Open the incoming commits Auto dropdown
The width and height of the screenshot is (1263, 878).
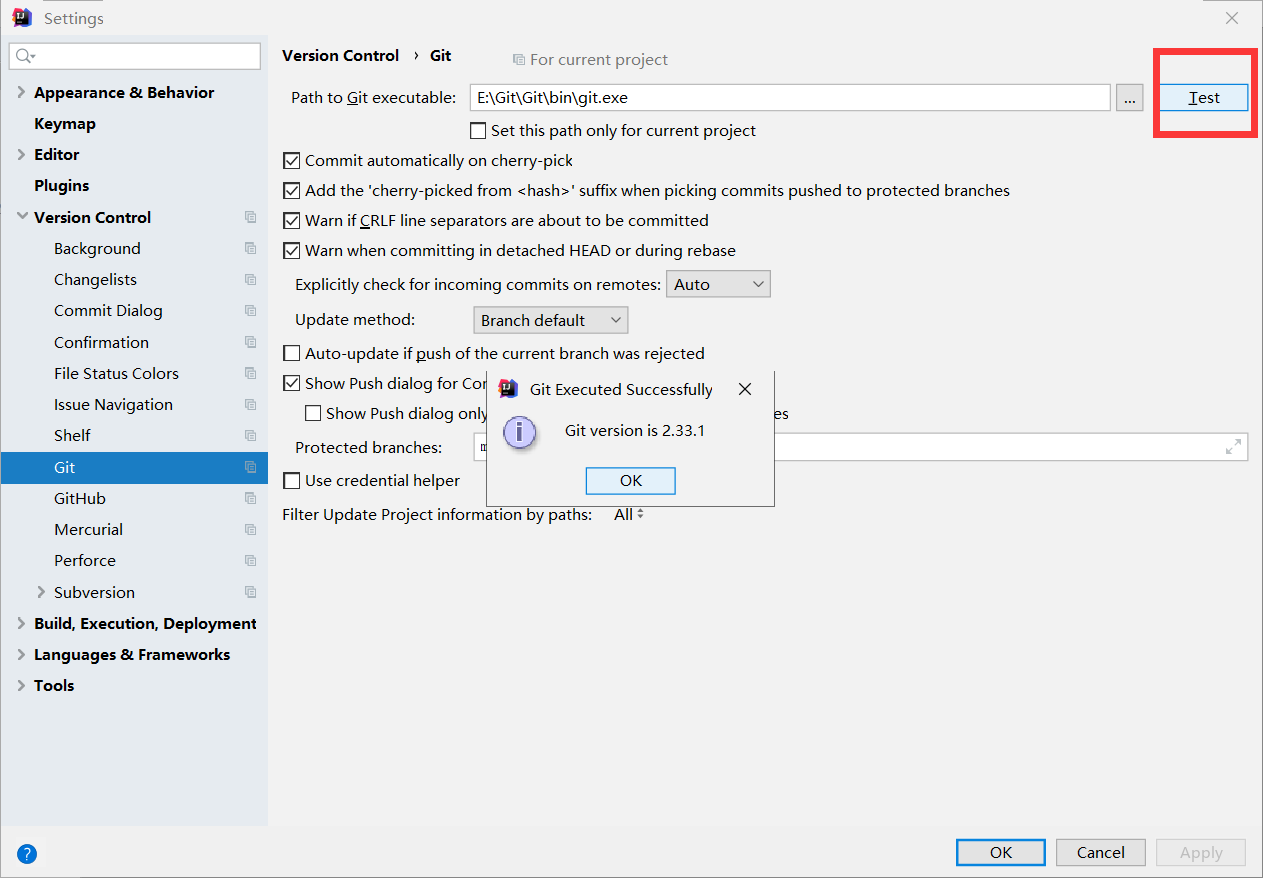click(x=718, y=284)
